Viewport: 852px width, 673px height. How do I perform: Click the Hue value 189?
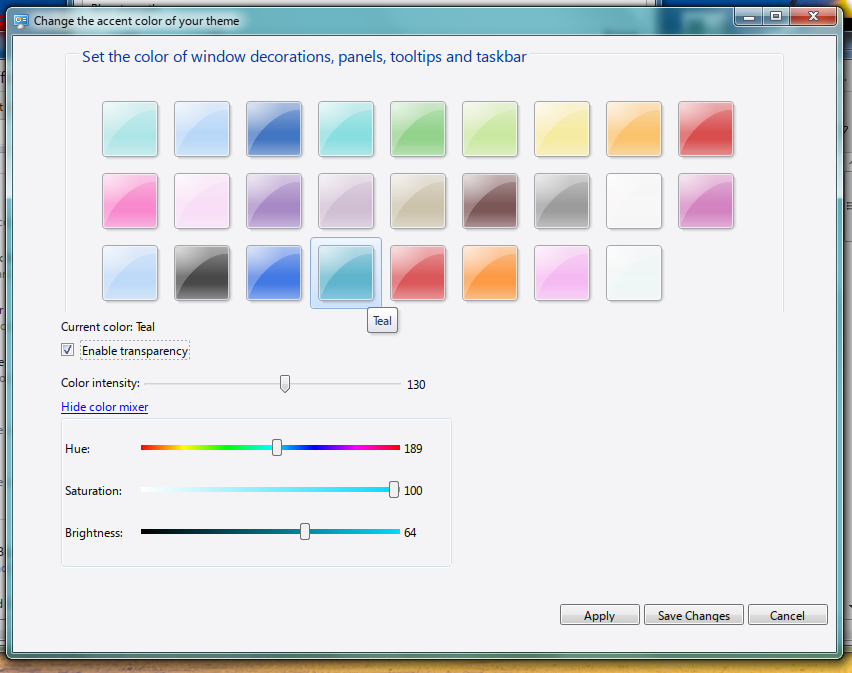[x=413, y=449]
